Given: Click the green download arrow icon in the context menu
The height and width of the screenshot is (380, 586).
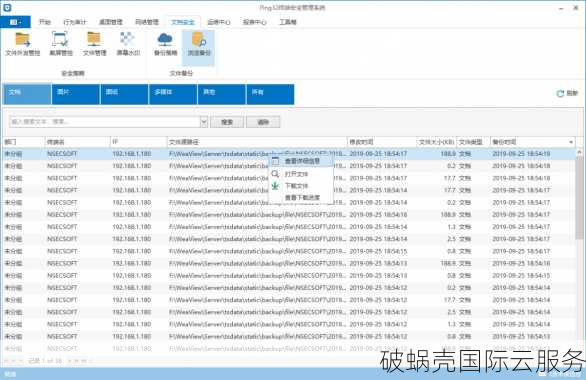Looking at the screenshot, I should 275,186.
